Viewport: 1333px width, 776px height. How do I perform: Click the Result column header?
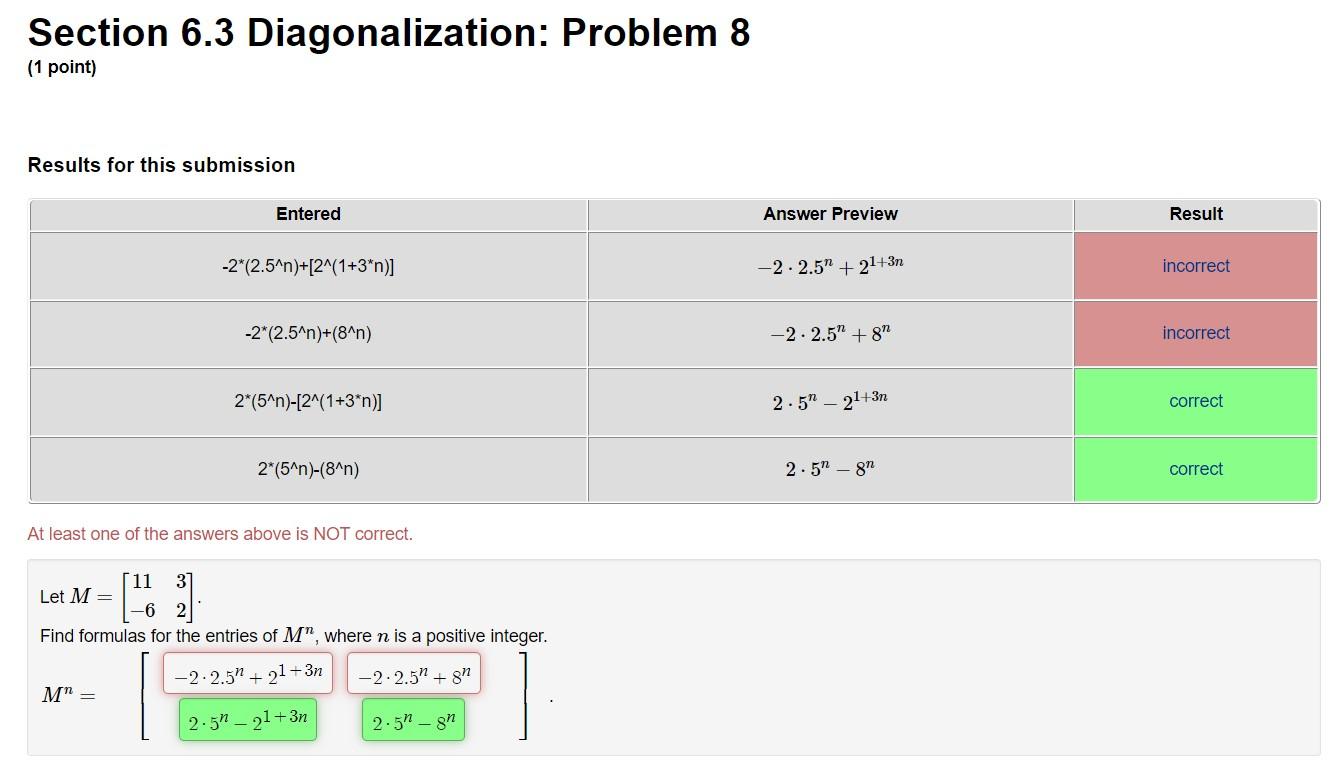pyautogui.click(x=1195, y=213)
